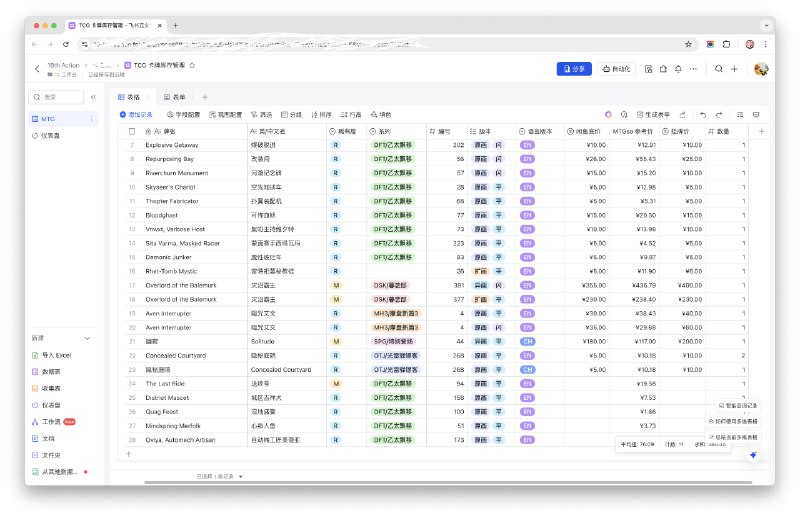Click the sidebar search field
This screenshot has width=800, height=518.
point(57,96)
